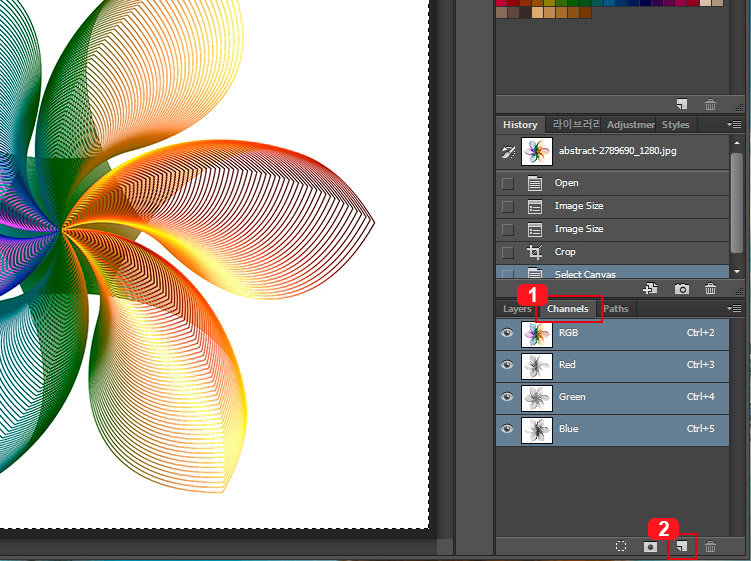Hide the Blue channel eye

pos(507,429)
